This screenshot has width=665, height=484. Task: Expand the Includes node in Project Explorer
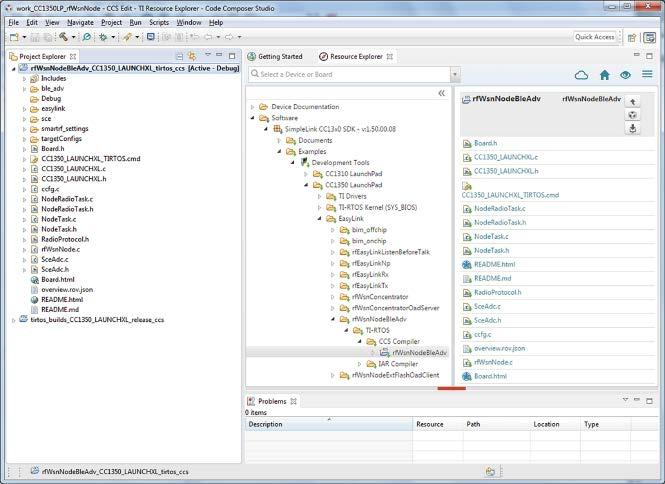click(x=25, y=79)
